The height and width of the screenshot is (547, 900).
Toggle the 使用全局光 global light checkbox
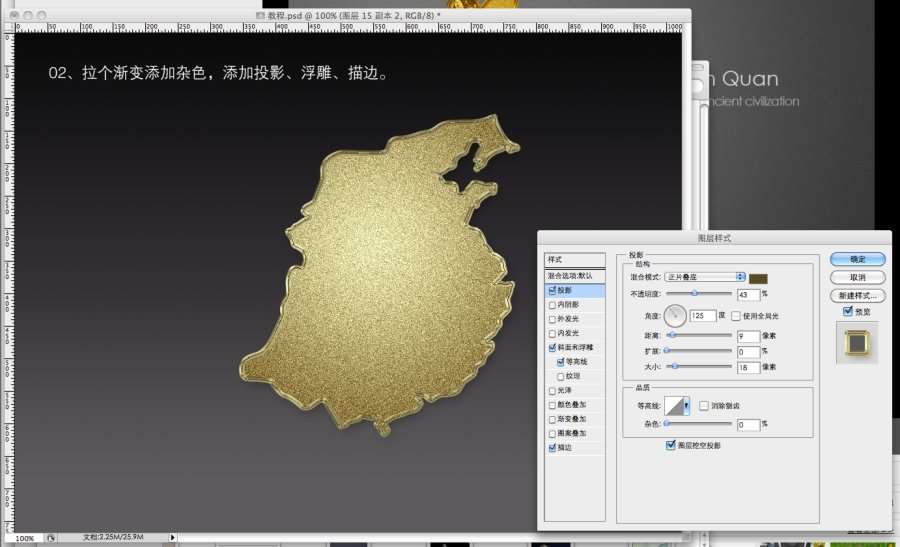(736, 316)
